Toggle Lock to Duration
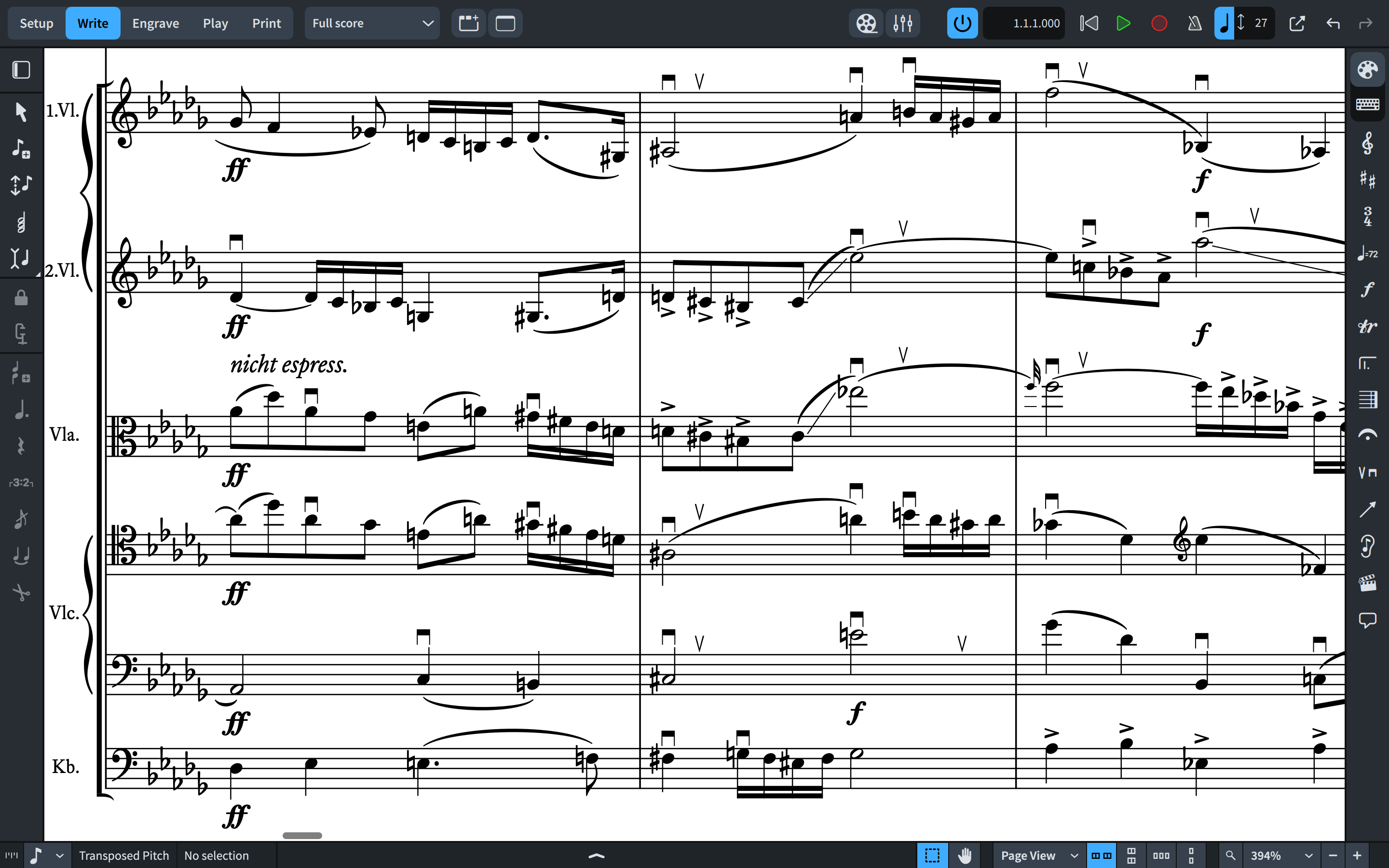 (21, 298)
